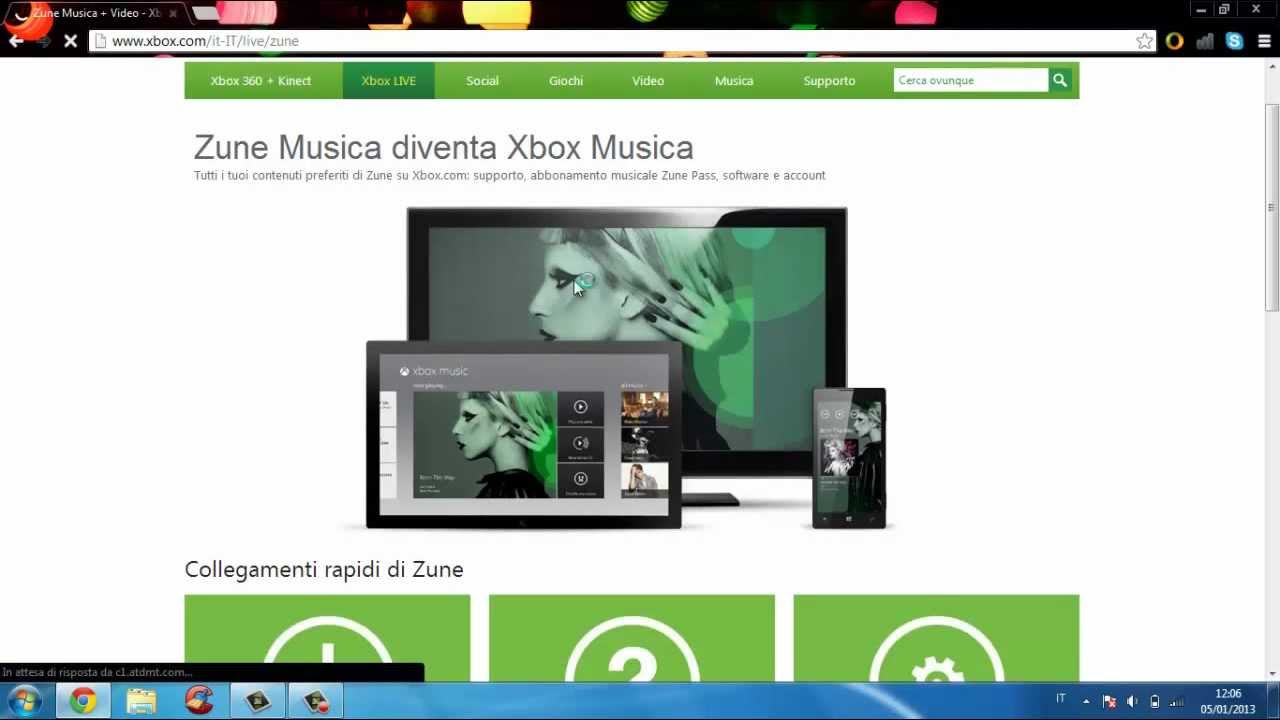Go back with the browser back arrow
Image resolution: width=1280 pixels, height=720 pixels.
pyautogui.click(x=16, y=41)
